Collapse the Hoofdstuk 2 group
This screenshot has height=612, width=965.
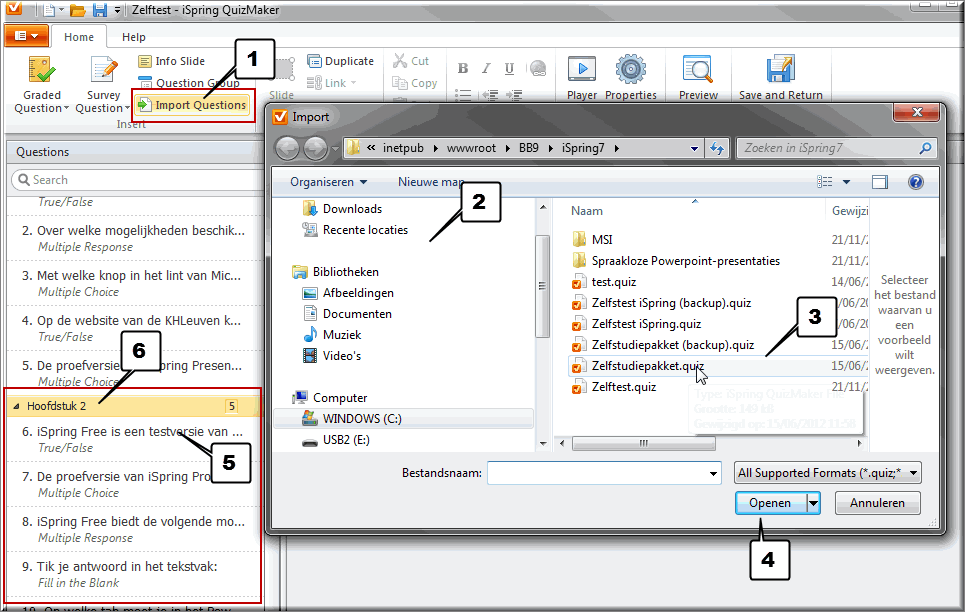17,406
